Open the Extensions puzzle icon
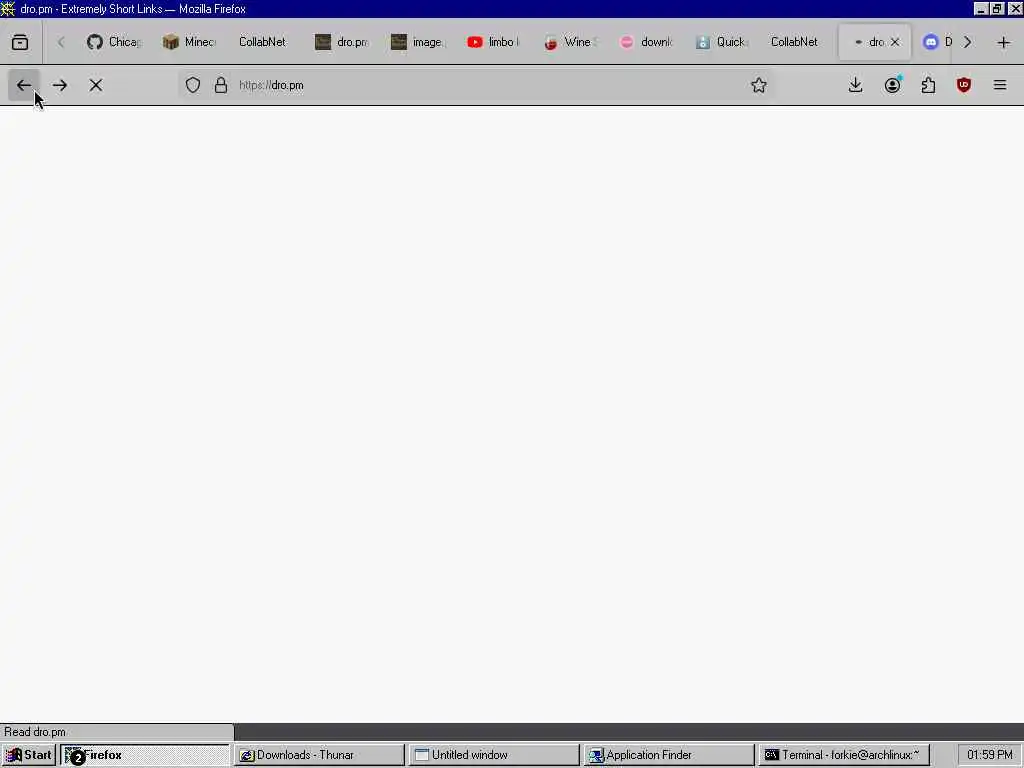The width and height of the screenshot is (1024, 768). [x=928, y=85]
